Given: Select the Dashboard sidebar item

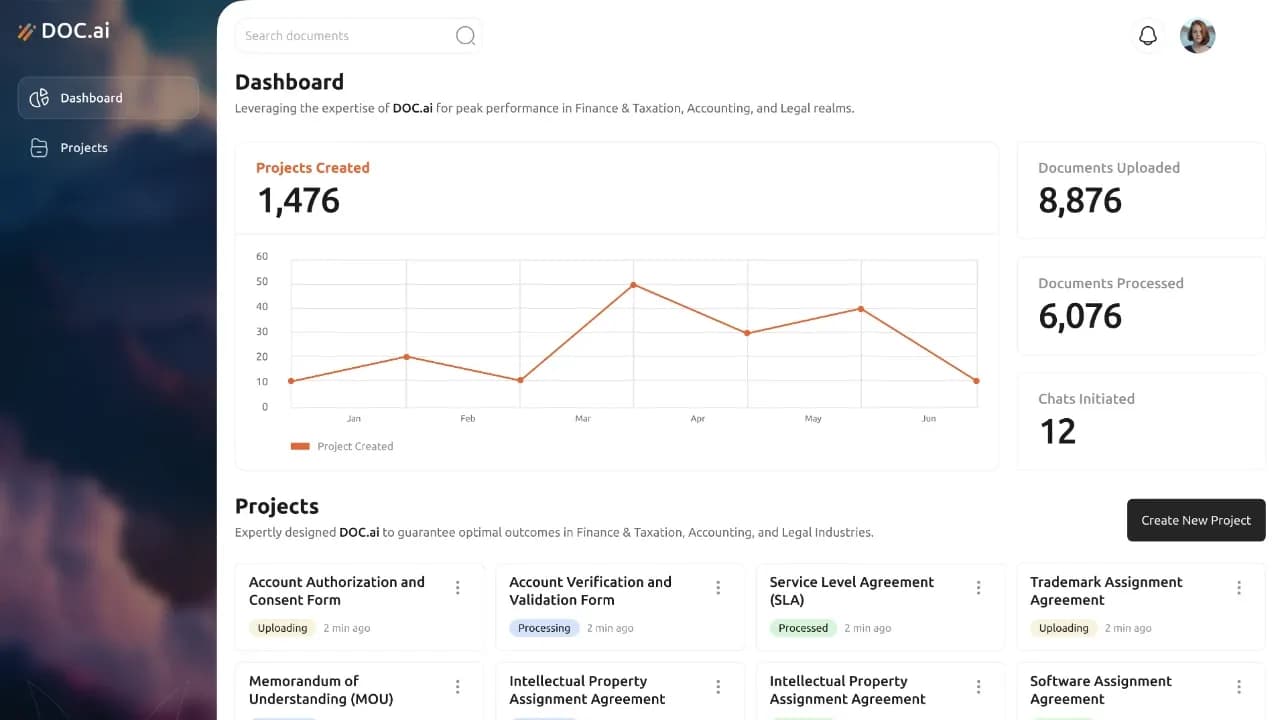Looking at the screenshot, I should click(x=108, y=98).
